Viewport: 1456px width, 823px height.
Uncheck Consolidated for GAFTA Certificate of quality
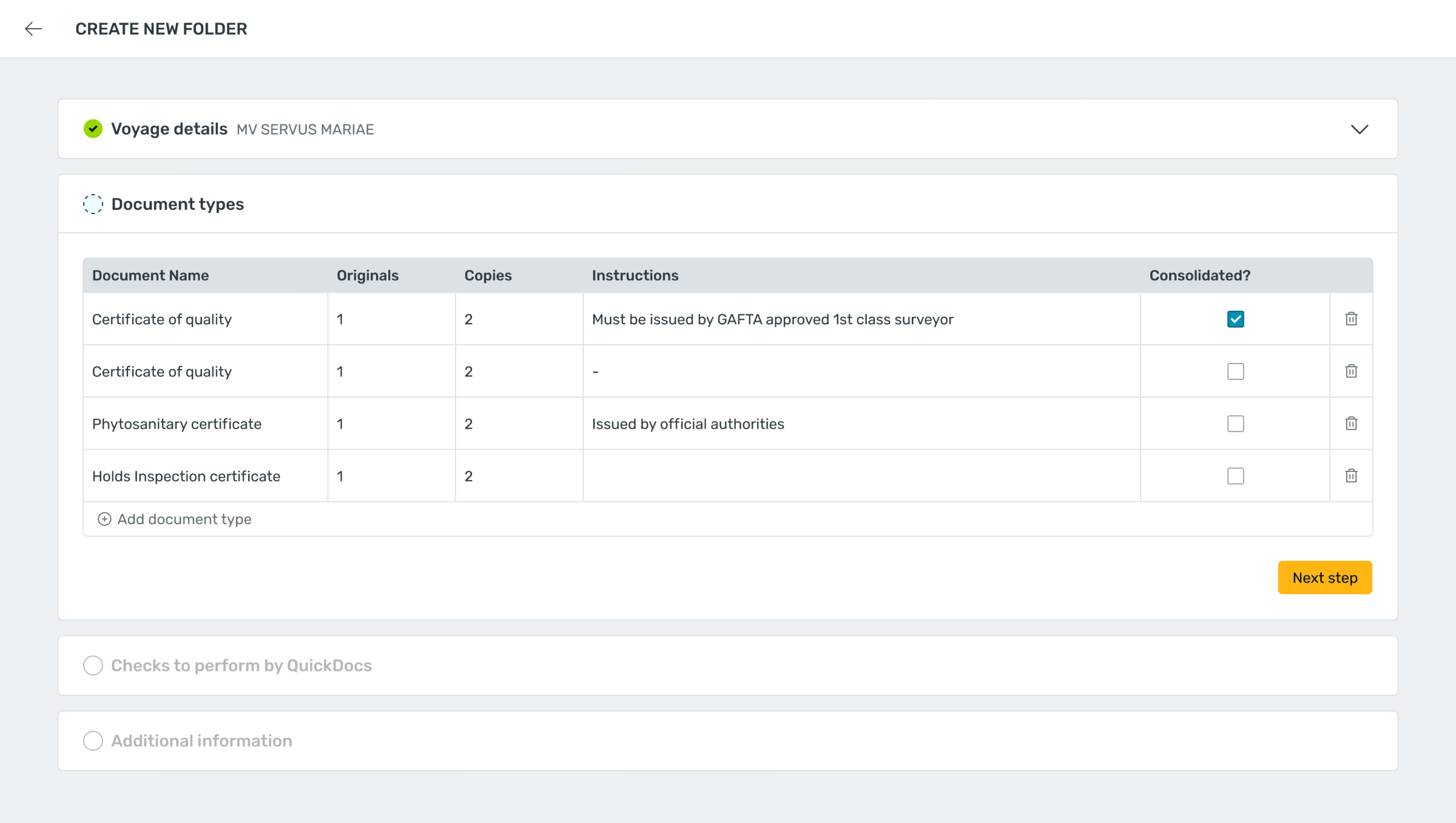pyautogui.click(x=1235, y=319)
